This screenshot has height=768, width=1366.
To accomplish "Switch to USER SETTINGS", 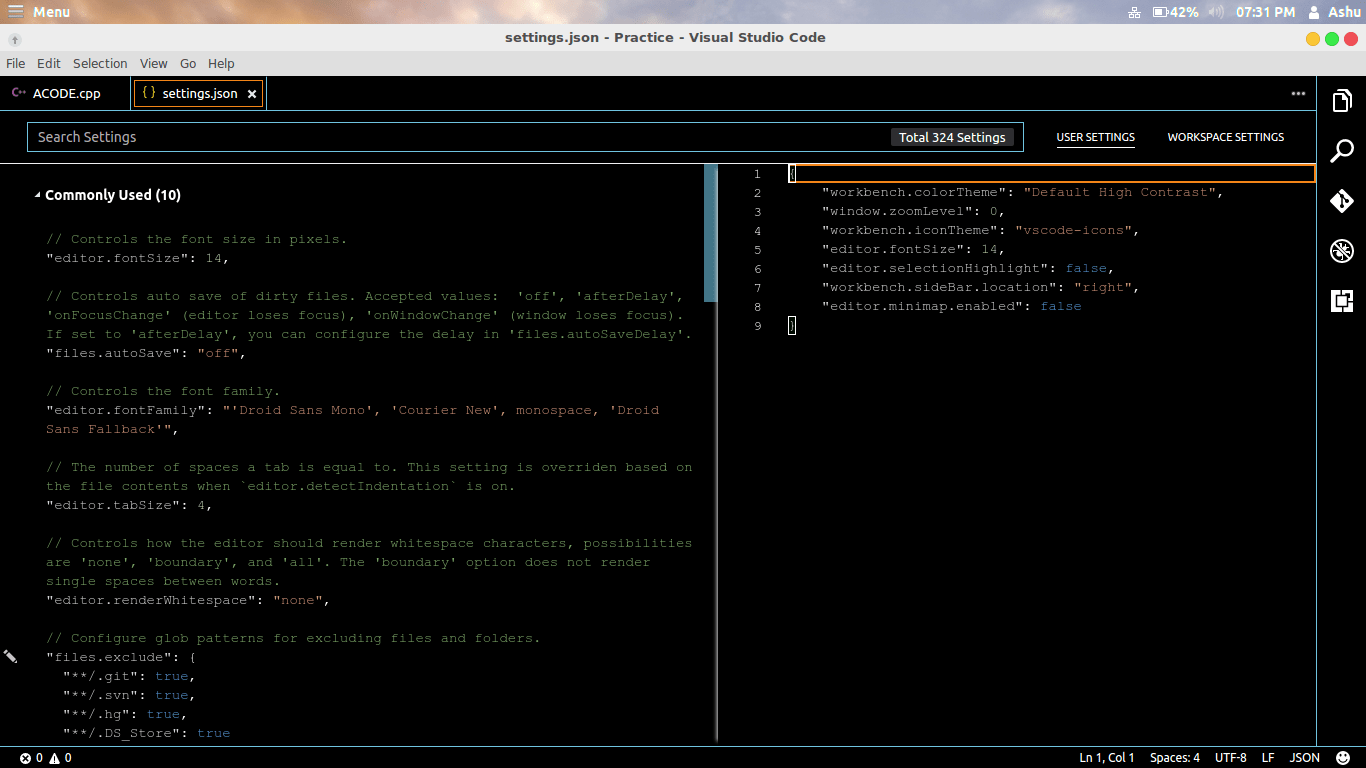I will click(1096, 137).
